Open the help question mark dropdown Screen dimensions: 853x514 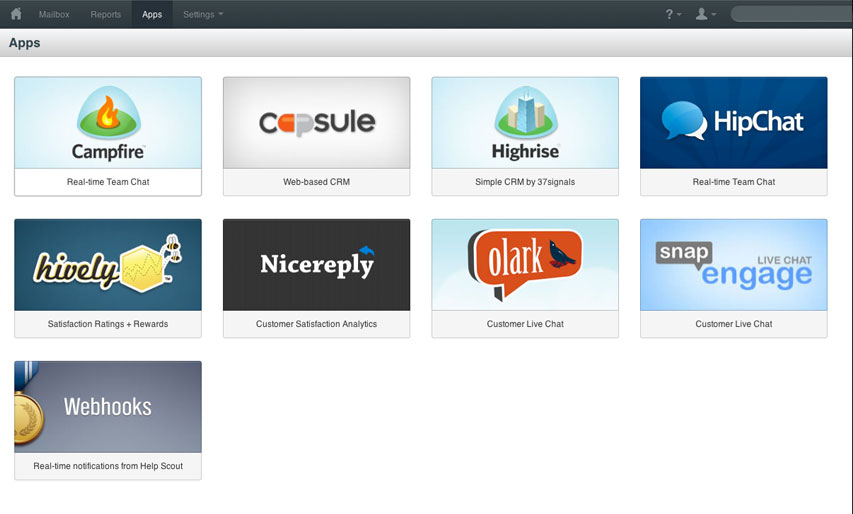click(673, 14)
